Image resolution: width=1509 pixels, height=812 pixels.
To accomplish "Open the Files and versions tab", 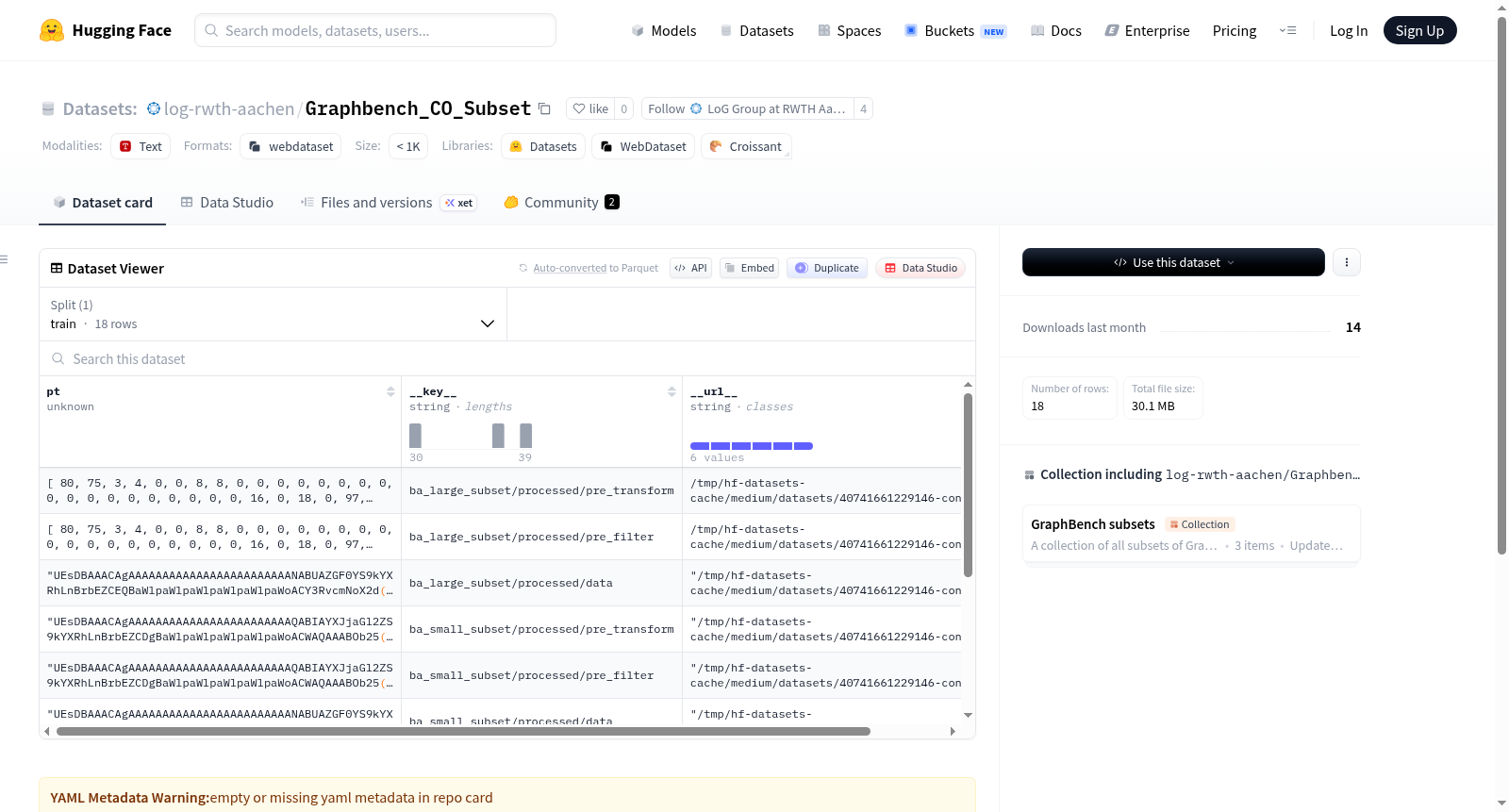I will pyautogui.click(x=389, y=202).
